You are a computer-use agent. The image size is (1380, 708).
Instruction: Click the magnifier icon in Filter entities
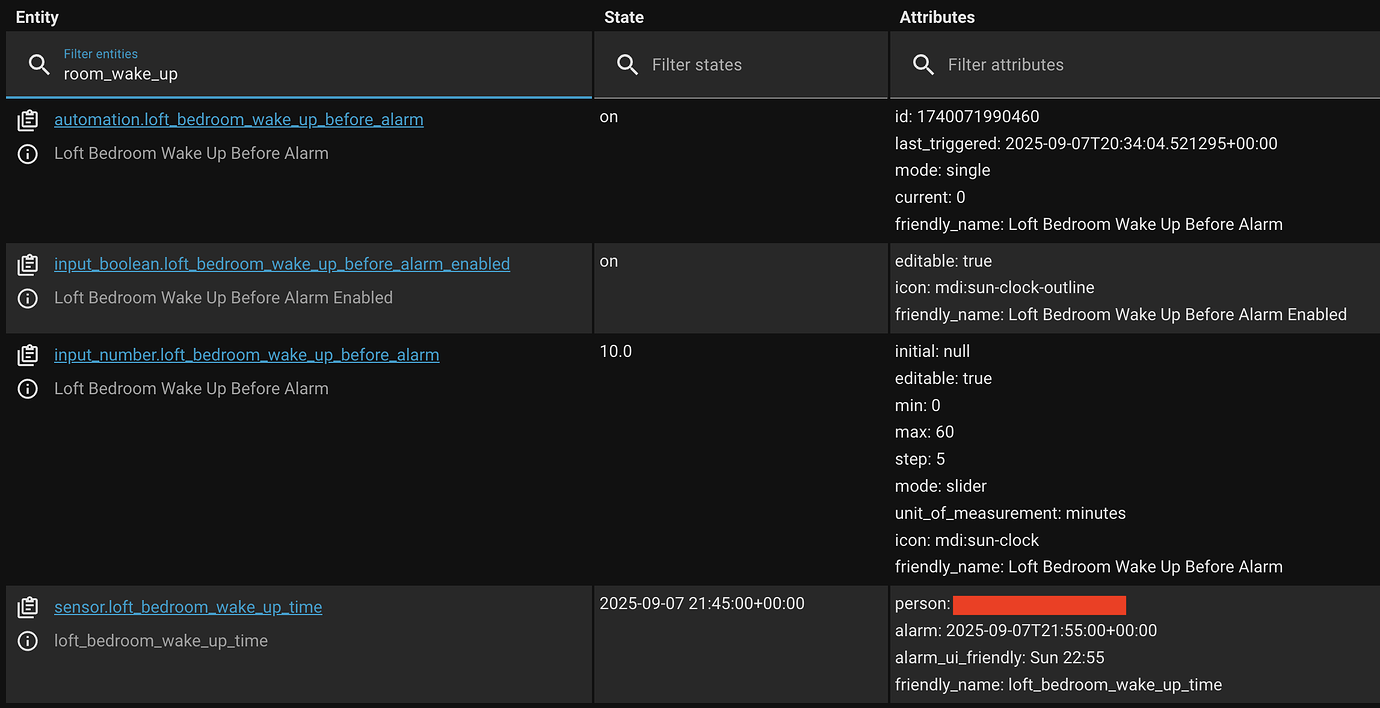(x=39, y=64)
